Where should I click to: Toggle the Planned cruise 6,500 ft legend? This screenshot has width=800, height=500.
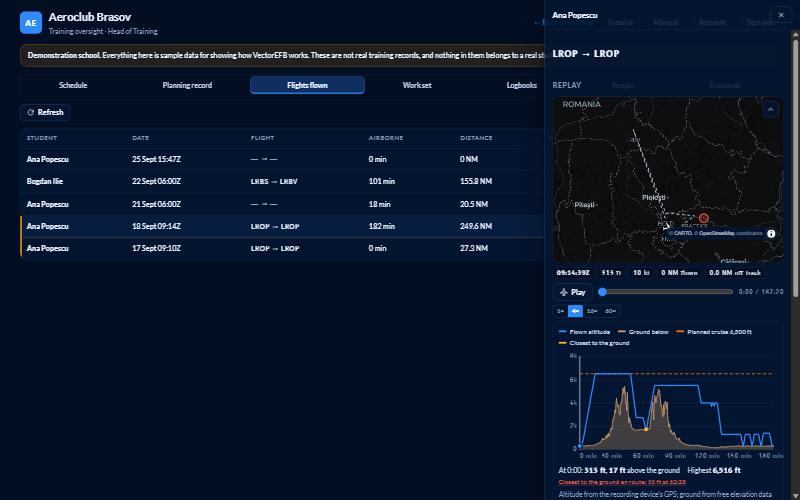tap(713, 332)
